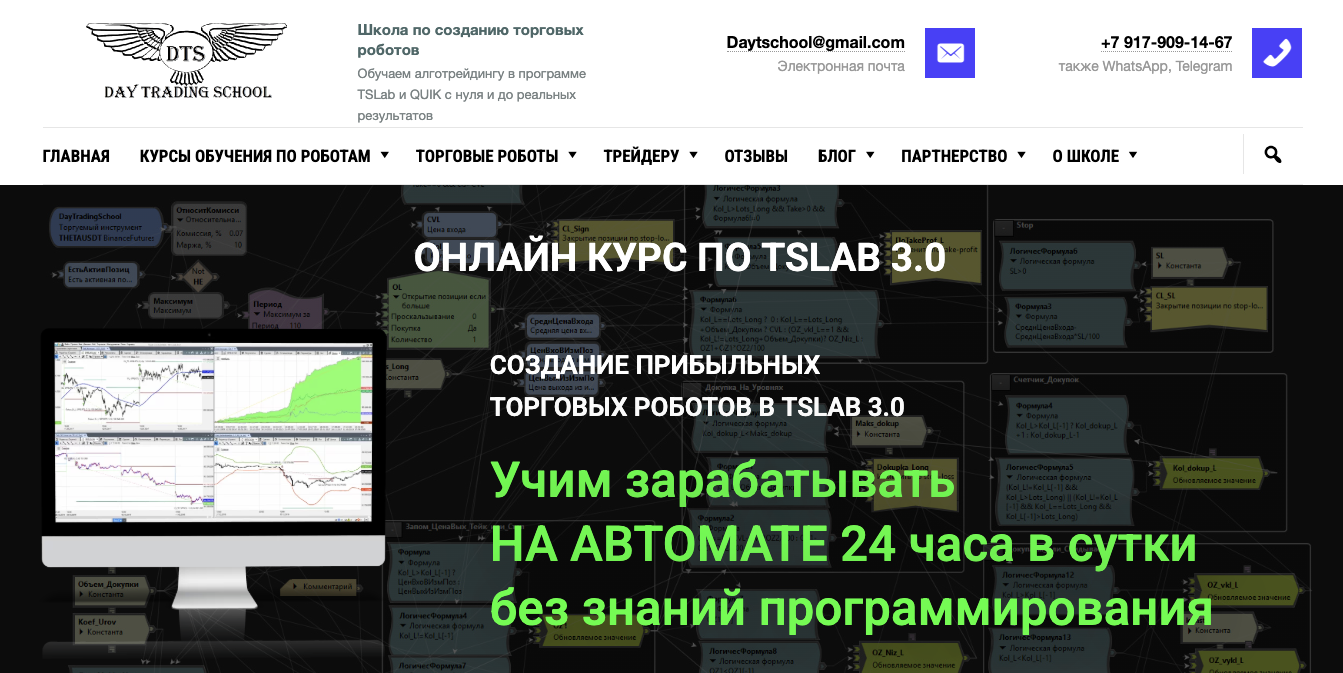This screenshot has height=673, width=1343.
Task: Expand the Торговые роботы dropdown arrow
Action: coord(573,155)
